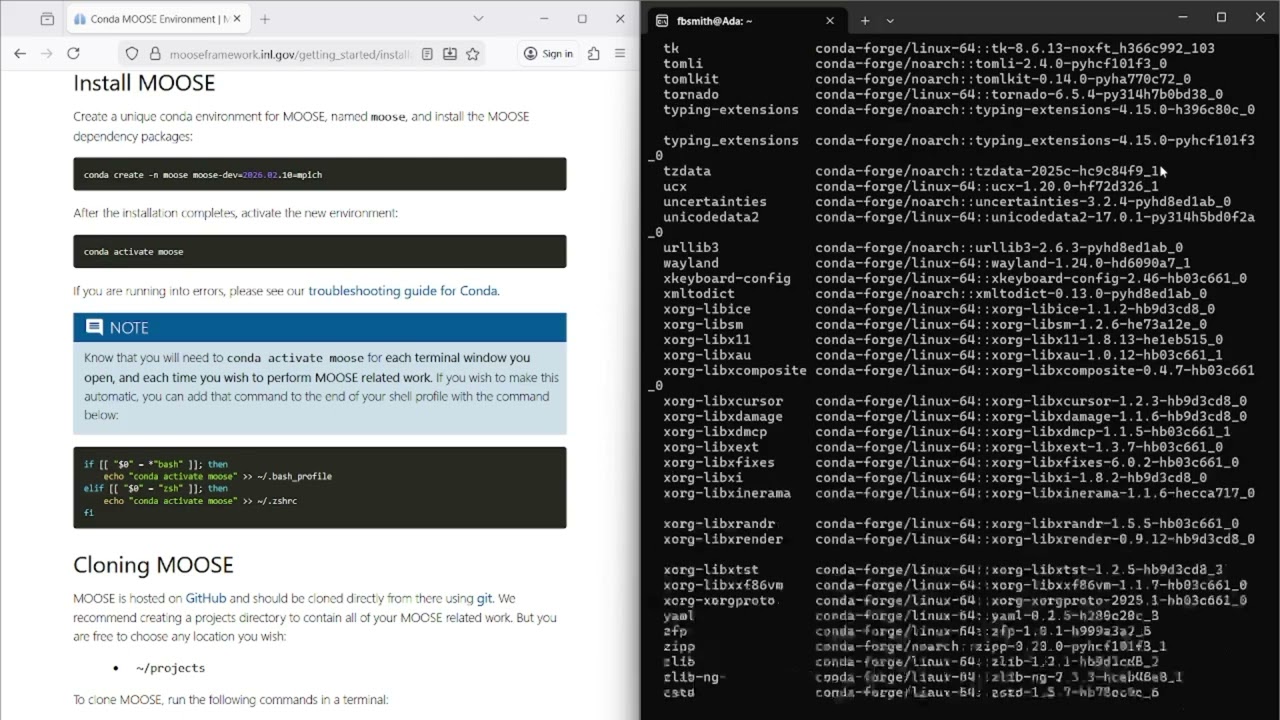Click the xmltodict package name in terminal
Image resolution: width=1280 pixels, height=720 pixels.
699,294
